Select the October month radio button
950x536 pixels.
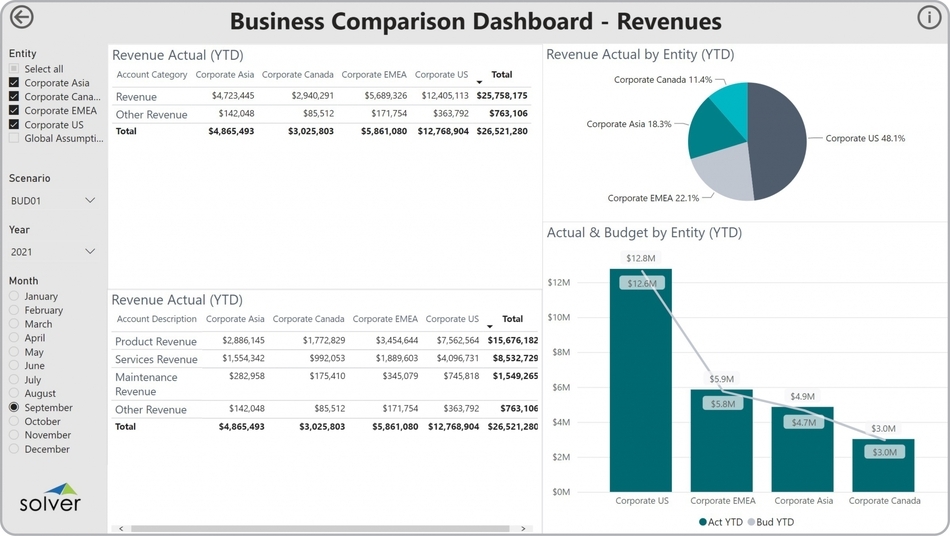coord(14,422)
